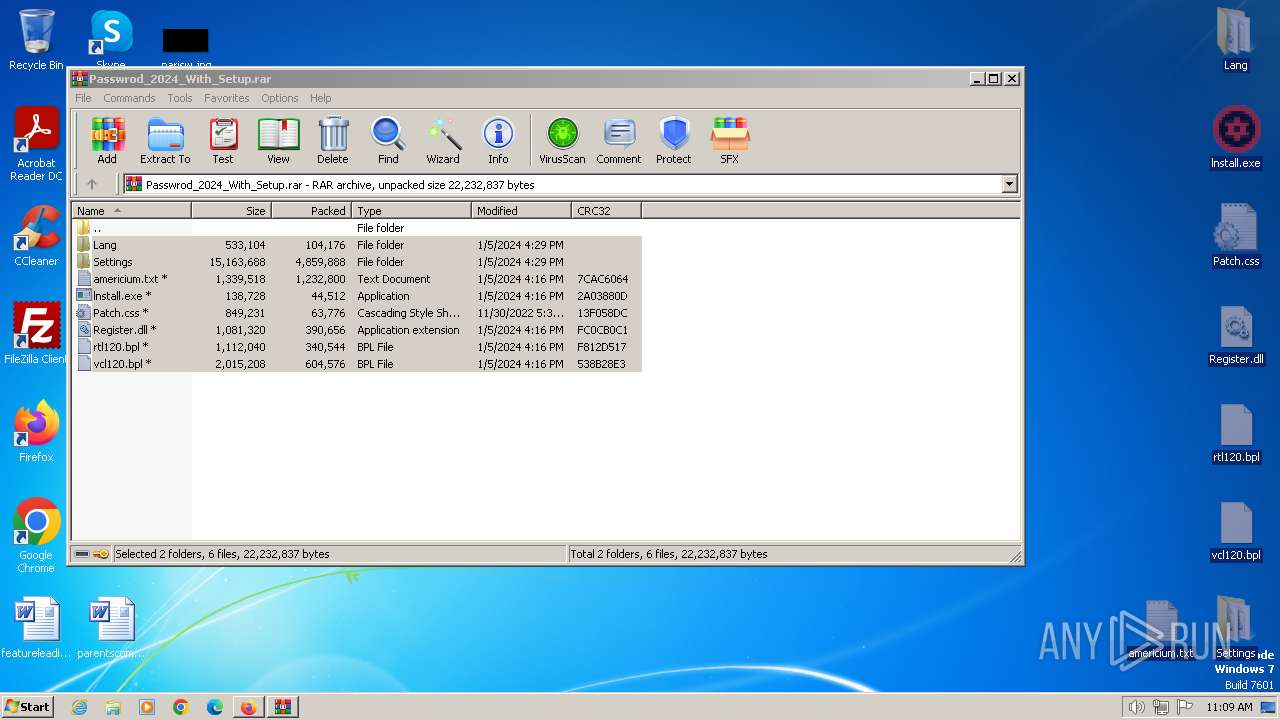
Task: Show archive Info
Action: click(498, 140)
